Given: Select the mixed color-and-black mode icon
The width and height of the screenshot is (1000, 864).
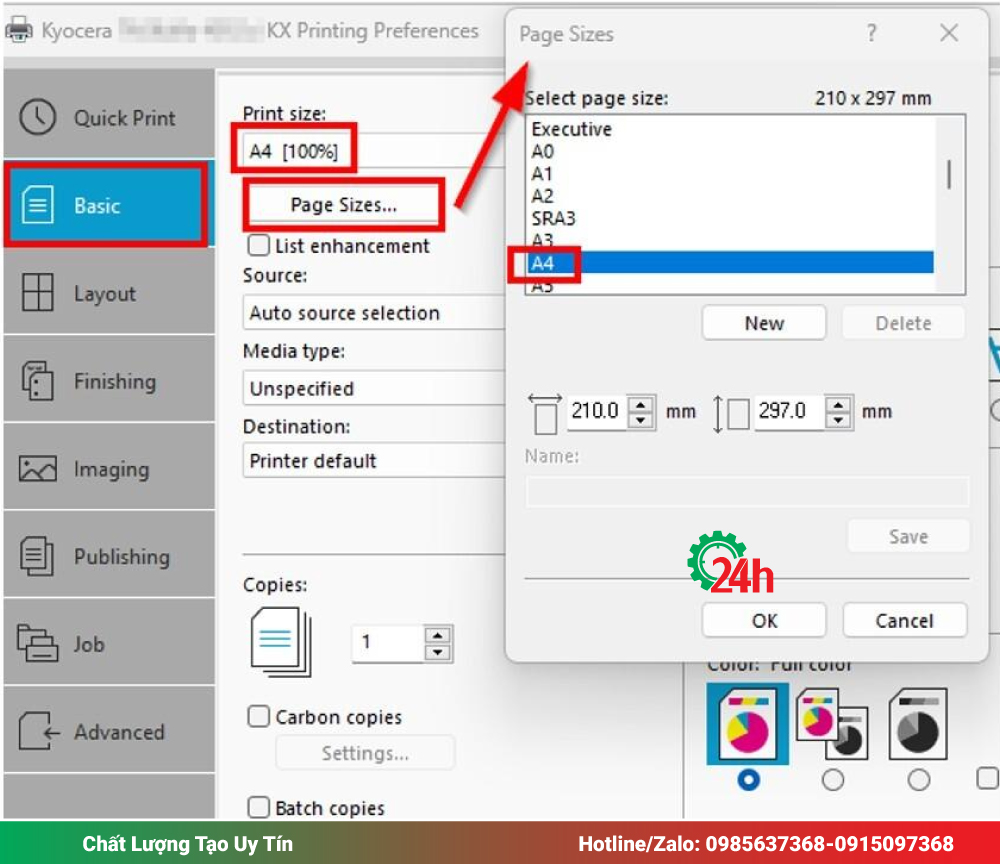Looking at the screenshot, I should tap(832, 724).
